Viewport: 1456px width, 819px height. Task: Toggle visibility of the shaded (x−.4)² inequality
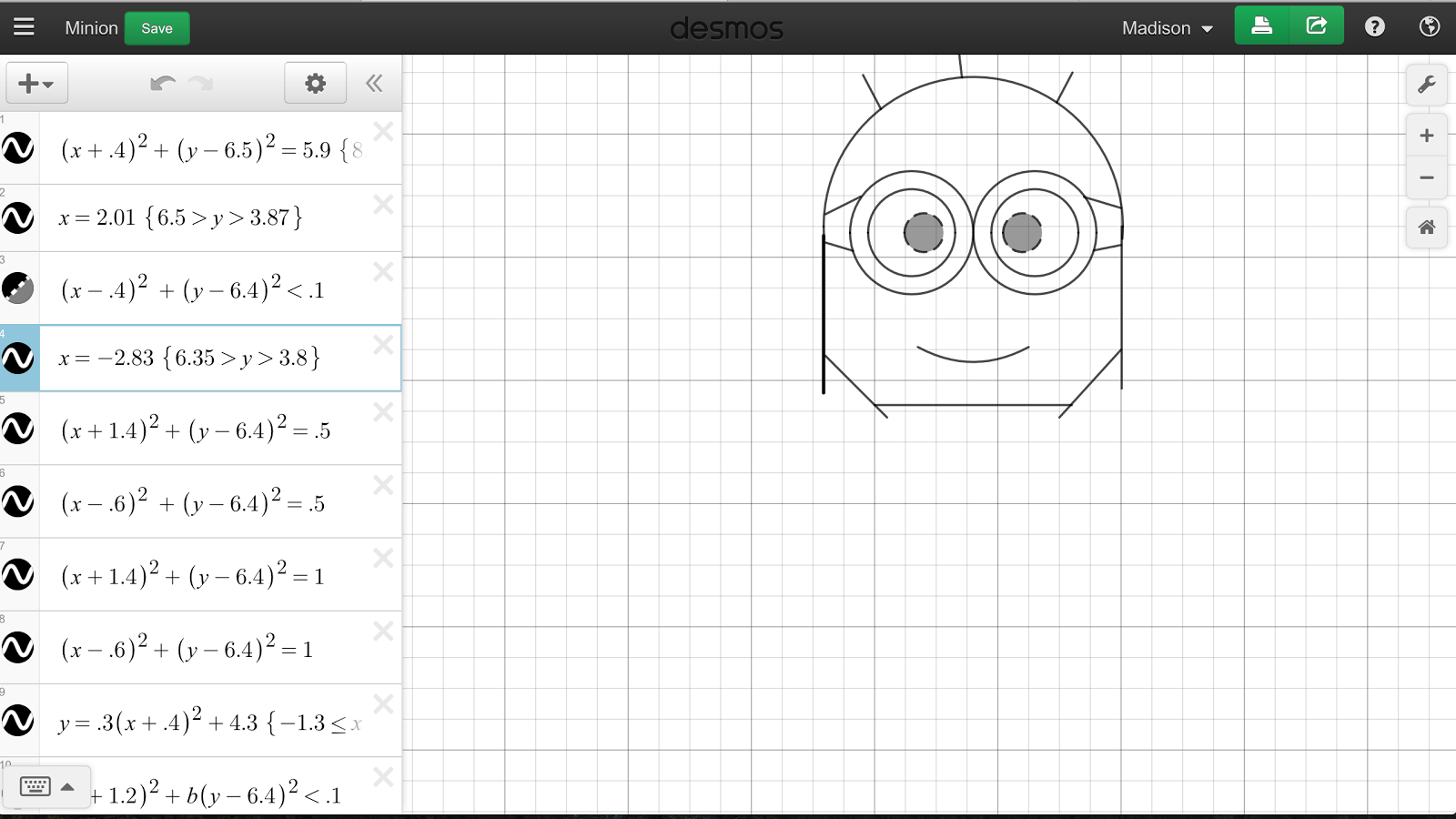click(x=18, y=288)
